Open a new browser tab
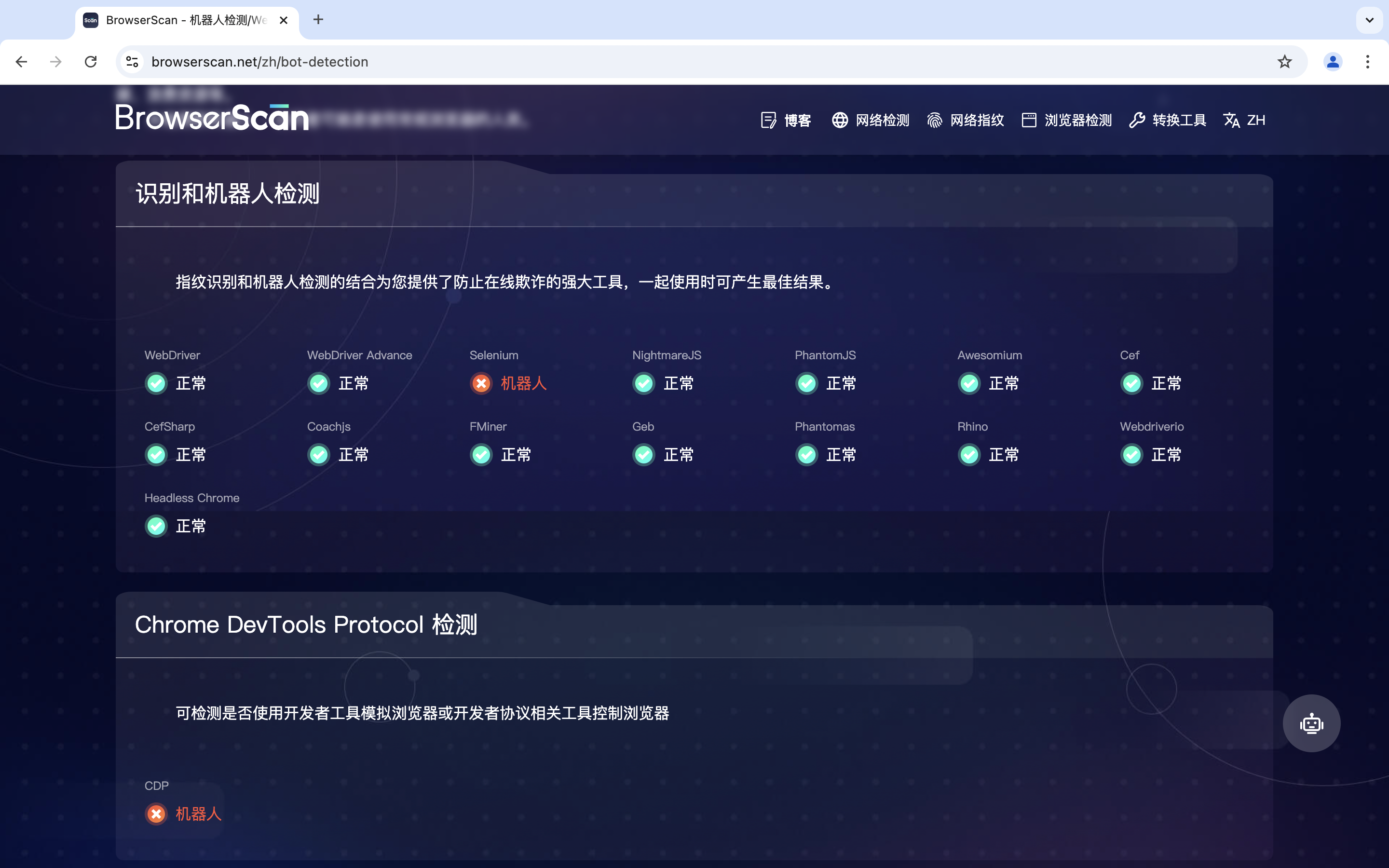This screenshot has height=868, width=1389. click(x=318, y=20)
